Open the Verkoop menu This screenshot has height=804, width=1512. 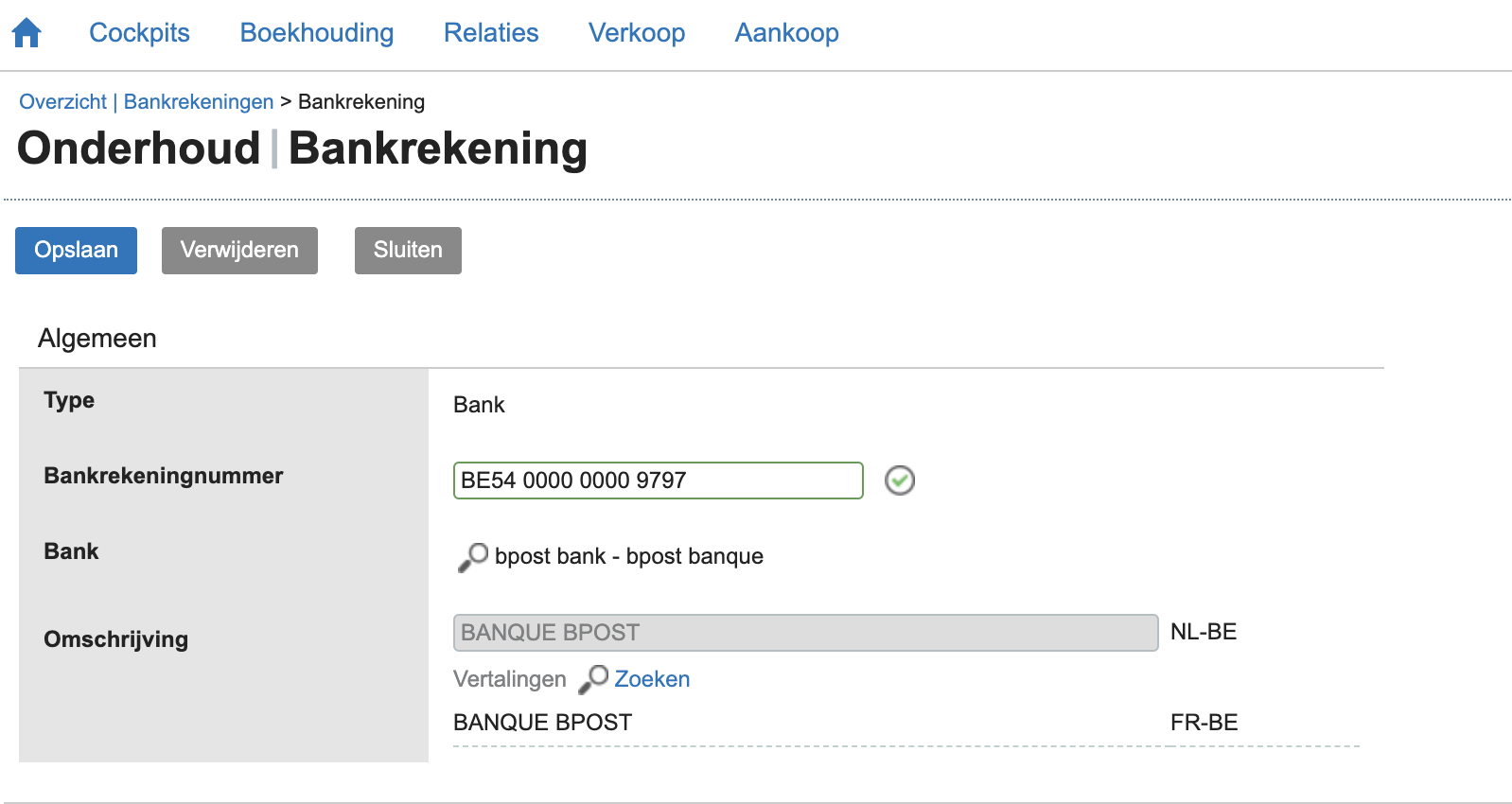tap(637, 33)
